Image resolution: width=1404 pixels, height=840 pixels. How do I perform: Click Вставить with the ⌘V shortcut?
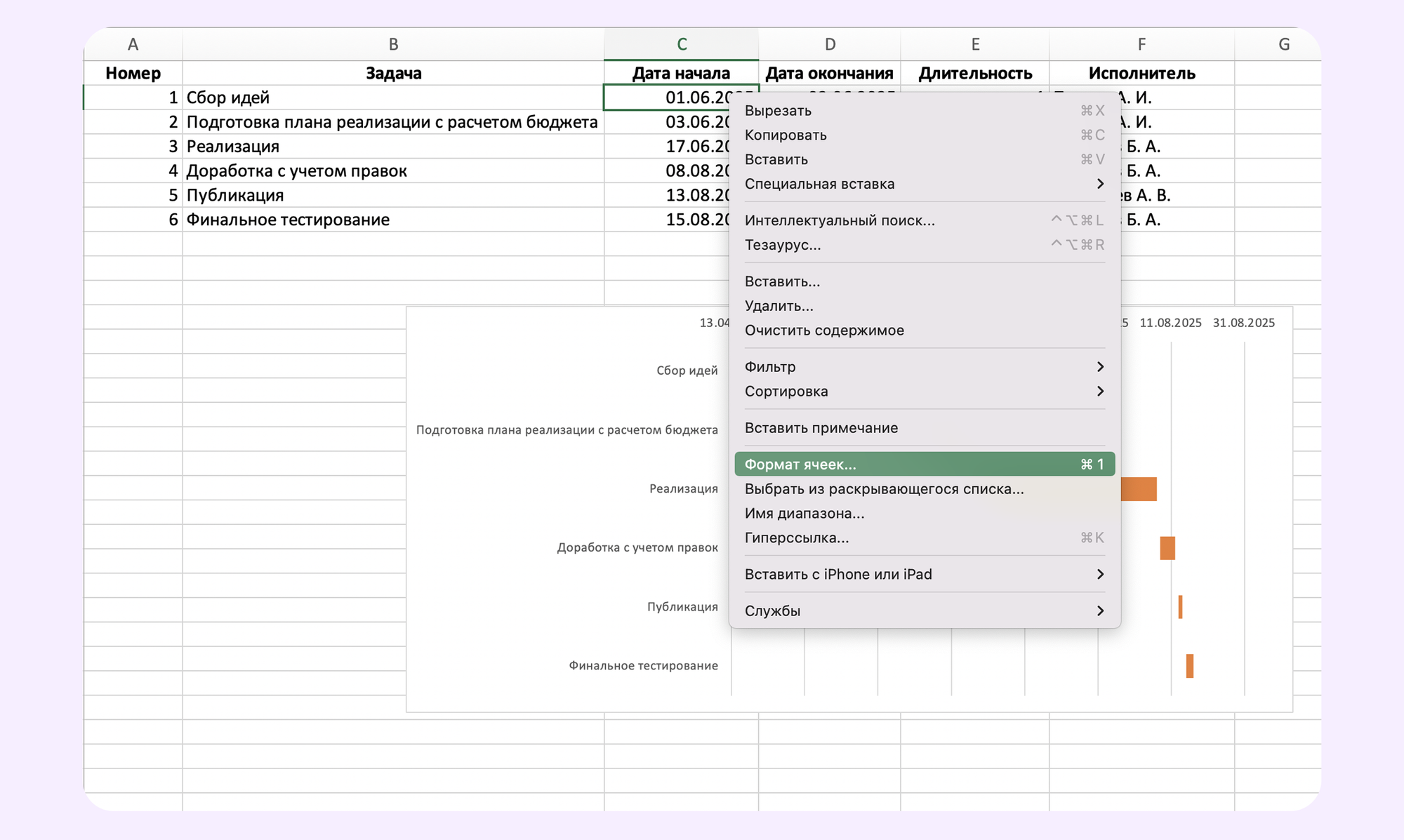925,160
